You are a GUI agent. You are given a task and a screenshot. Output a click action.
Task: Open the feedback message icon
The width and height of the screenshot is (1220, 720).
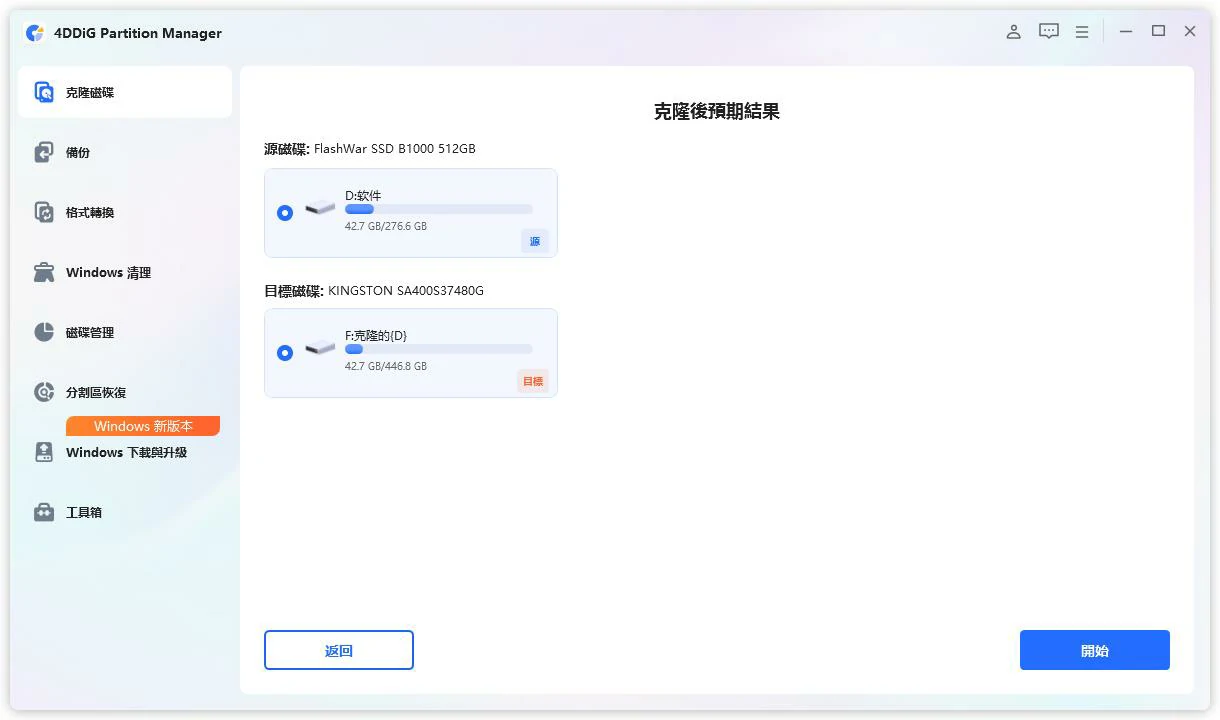[1048, 32]
